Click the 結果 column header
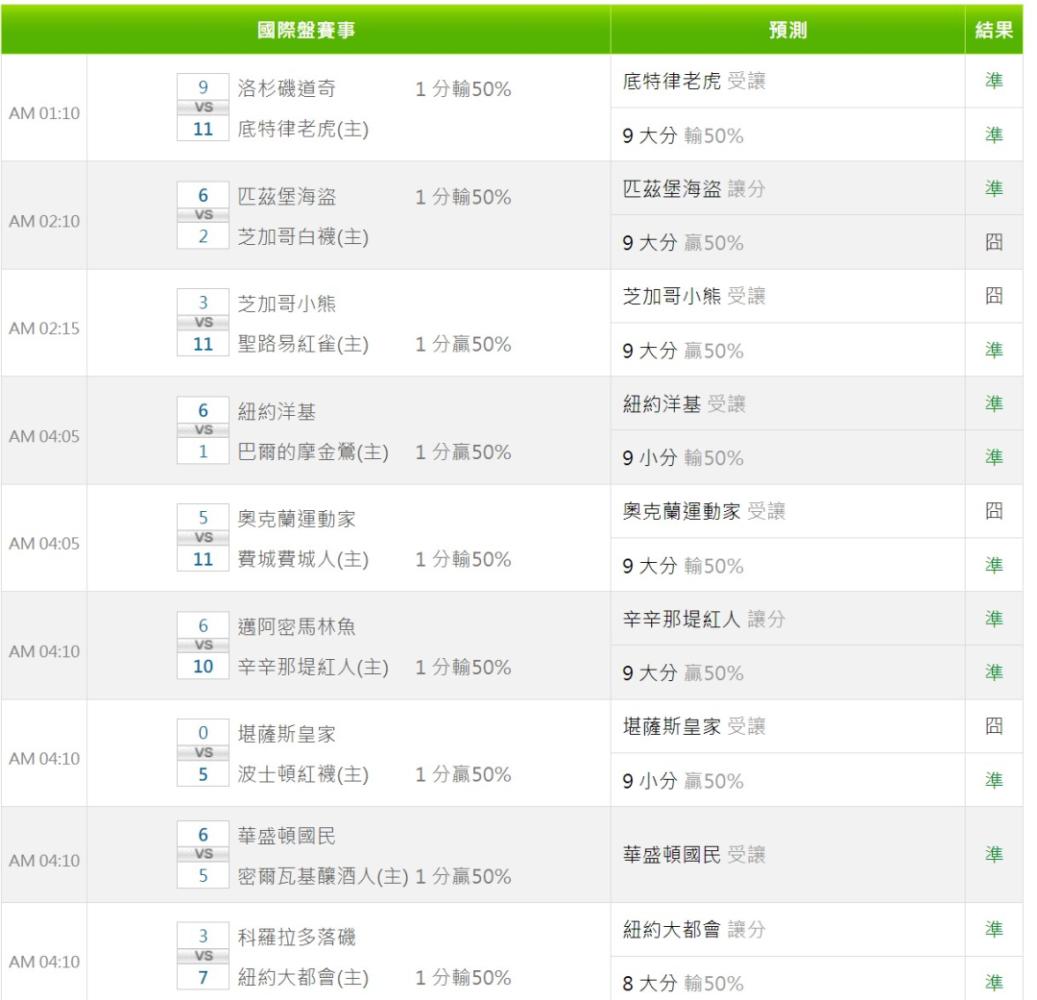Viewport: 1037px width, 1000px height. (x=993, y=30)
